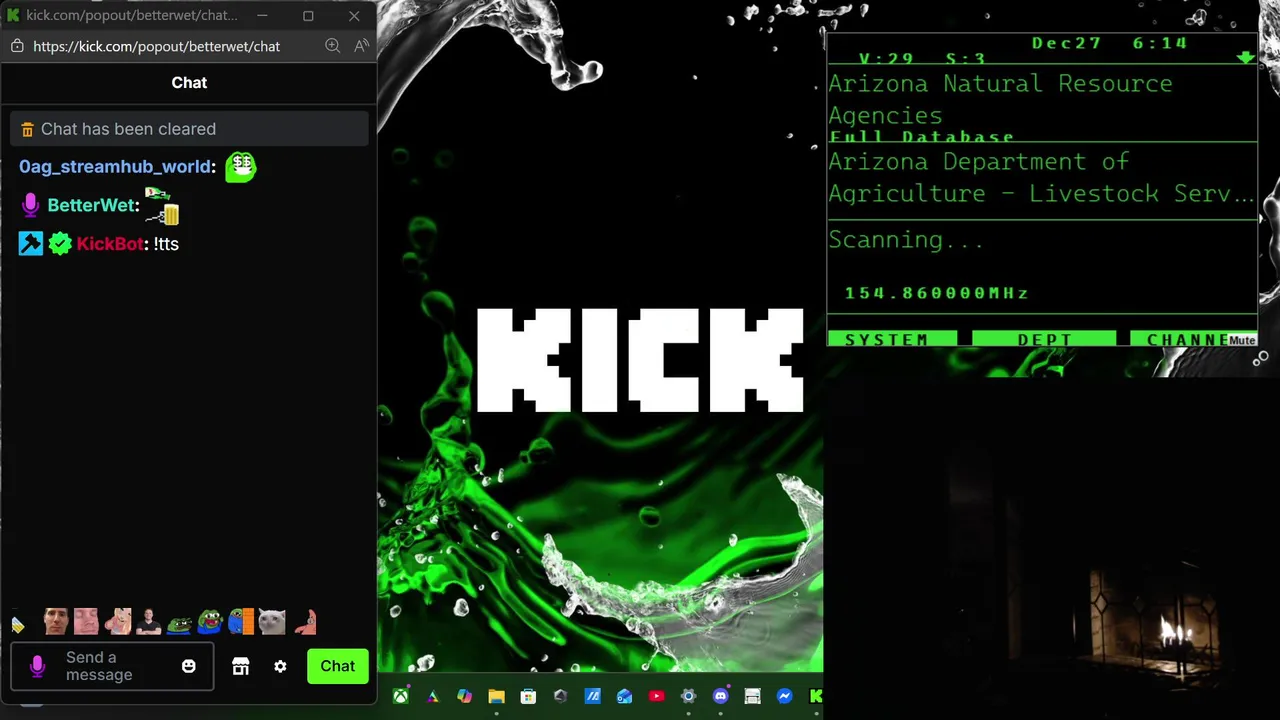Click the beer mug emote from BetterWet

163,206
